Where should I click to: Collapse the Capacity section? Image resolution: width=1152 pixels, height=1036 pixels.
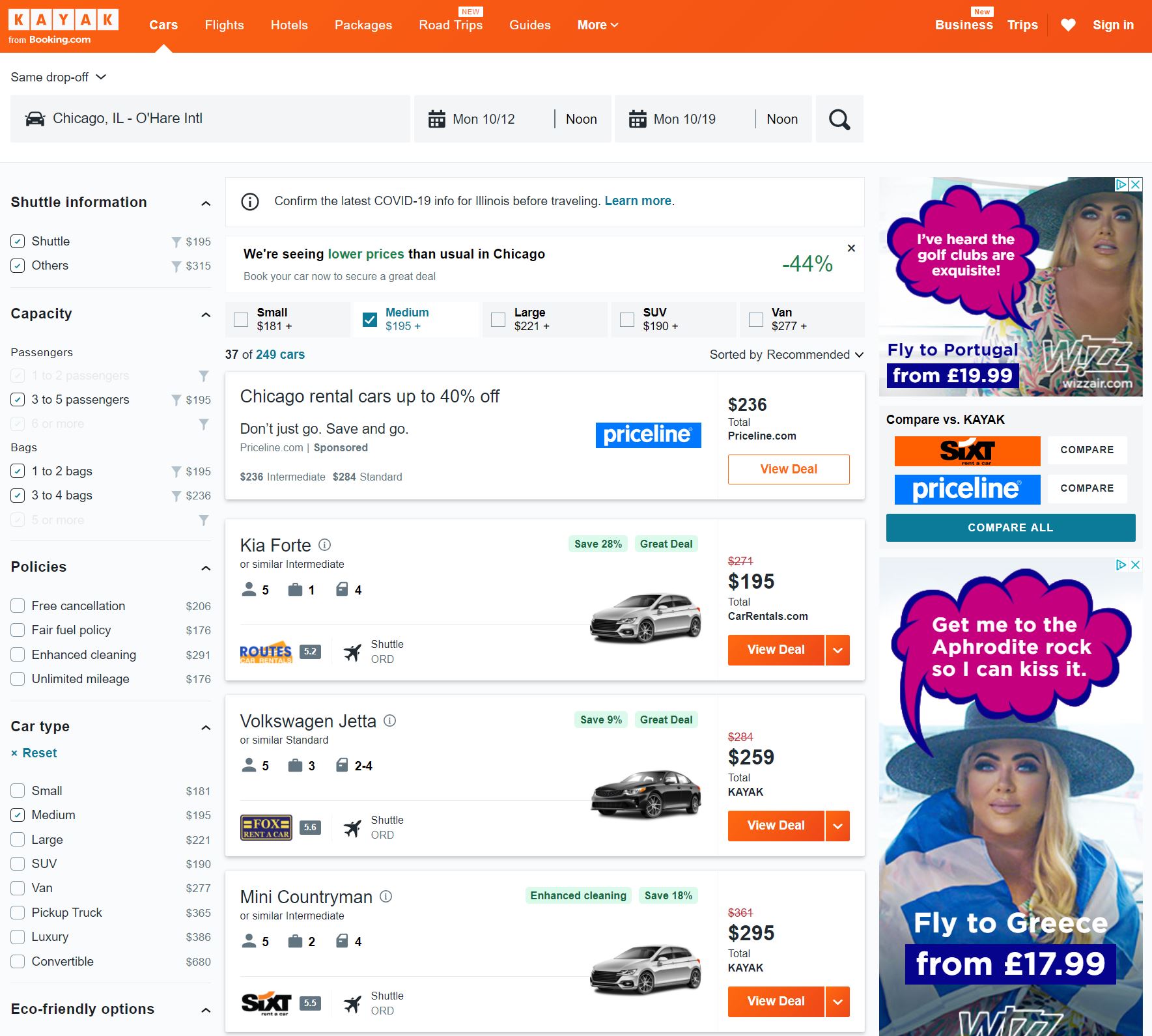click(x=206, y=315)
